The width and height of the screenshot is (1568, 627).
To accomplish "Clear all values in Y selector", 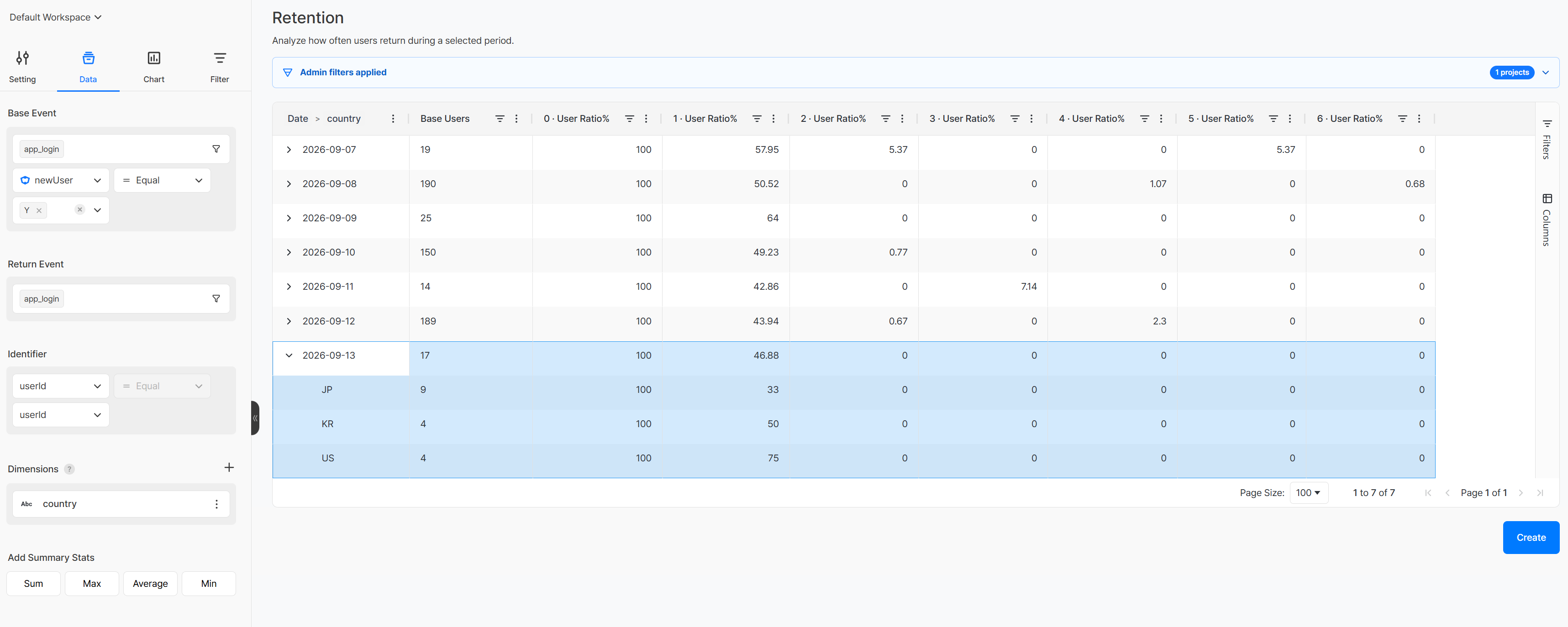I will point(80,210).
